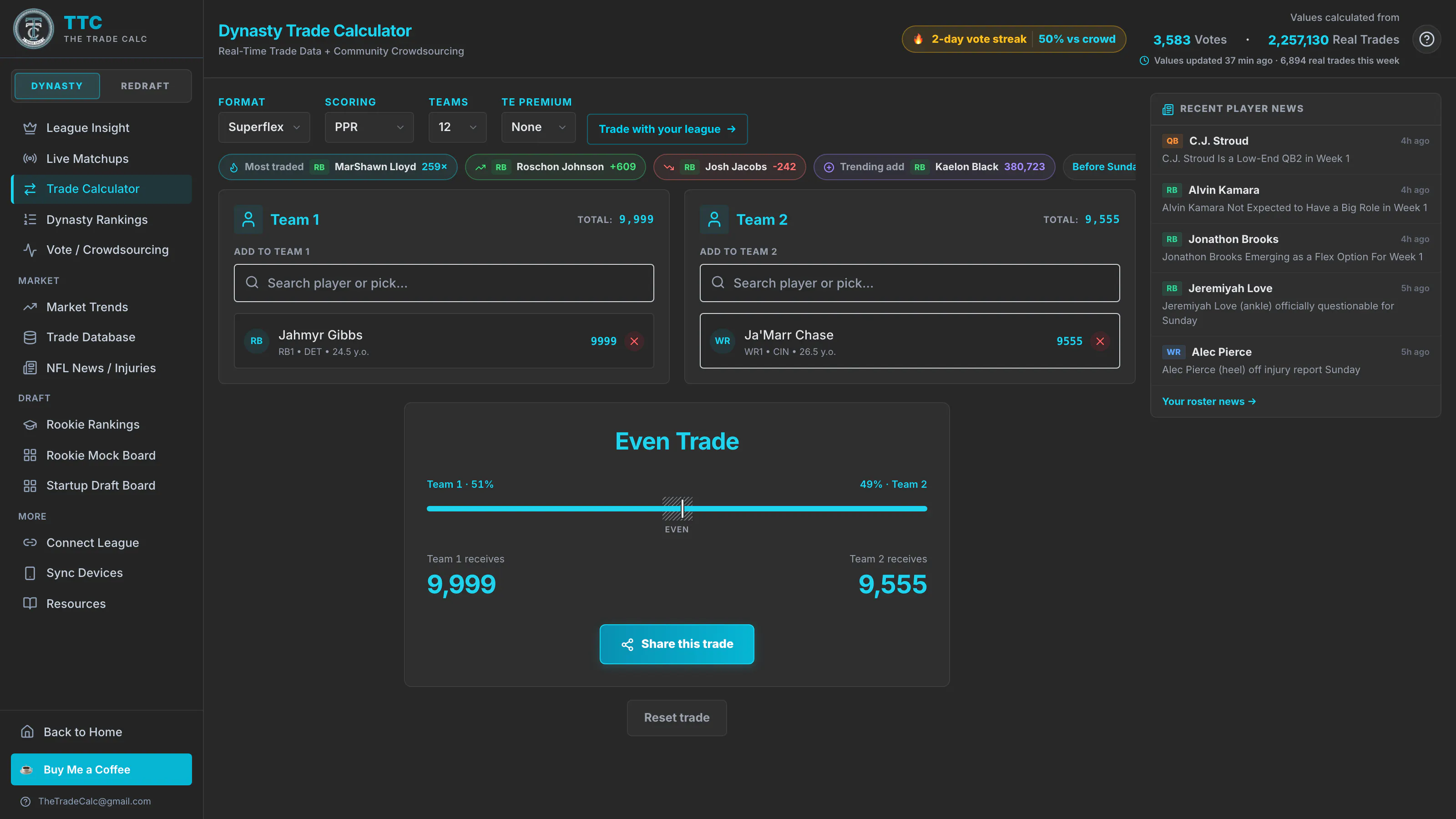Open Dynasty Rankings from sidebar
The width and height of the screenshot is (1456, 819).
[101, 219]
